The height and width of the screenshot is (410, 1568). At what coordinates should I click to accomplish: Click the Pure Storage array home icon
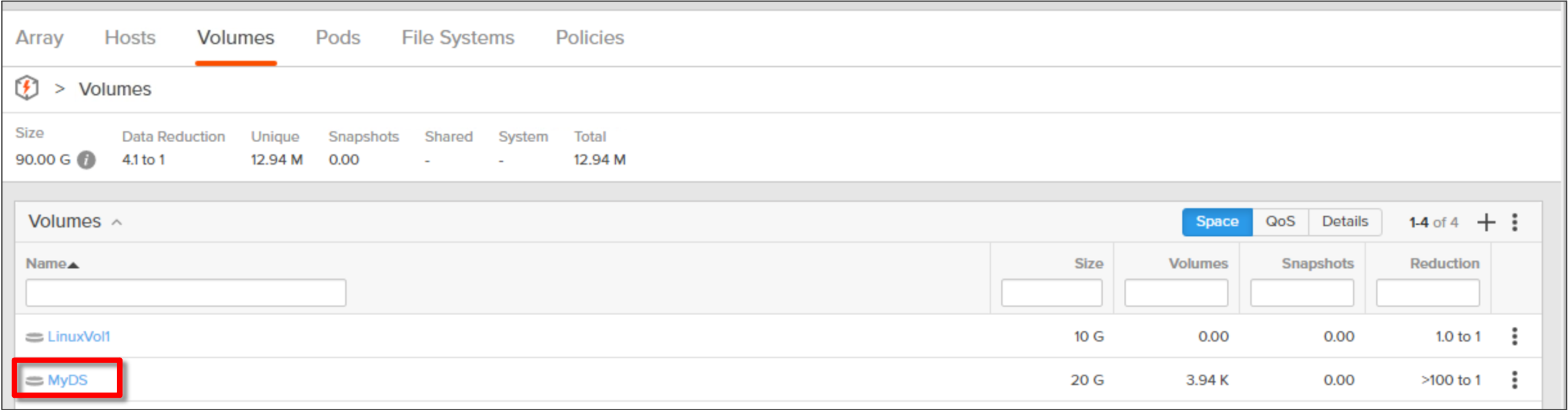[x=27, y=88]
